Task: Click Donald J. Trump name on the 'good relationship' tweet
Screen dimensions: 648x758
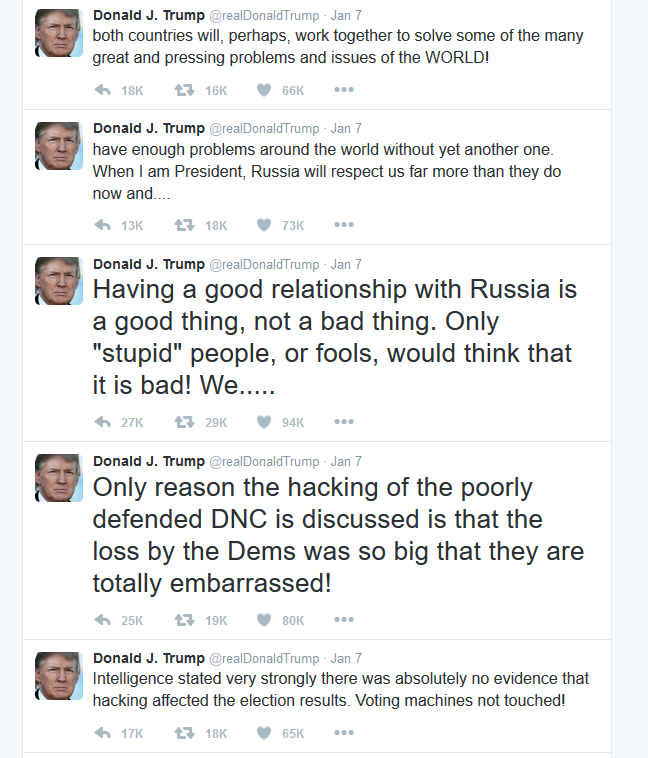Action: click(x=147, y=265)
